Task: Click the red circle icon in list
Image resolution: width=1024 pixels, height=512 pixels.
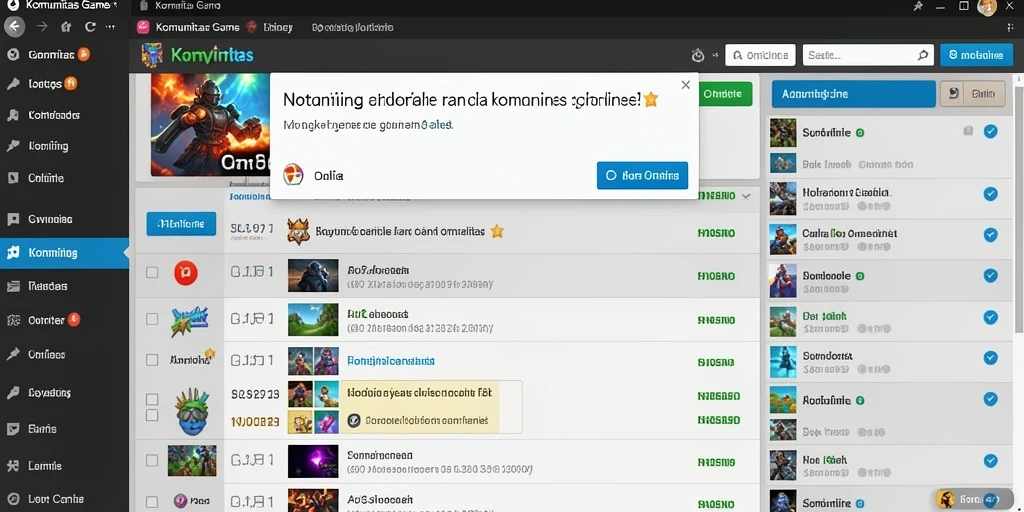Action: [x=185, y=272]
